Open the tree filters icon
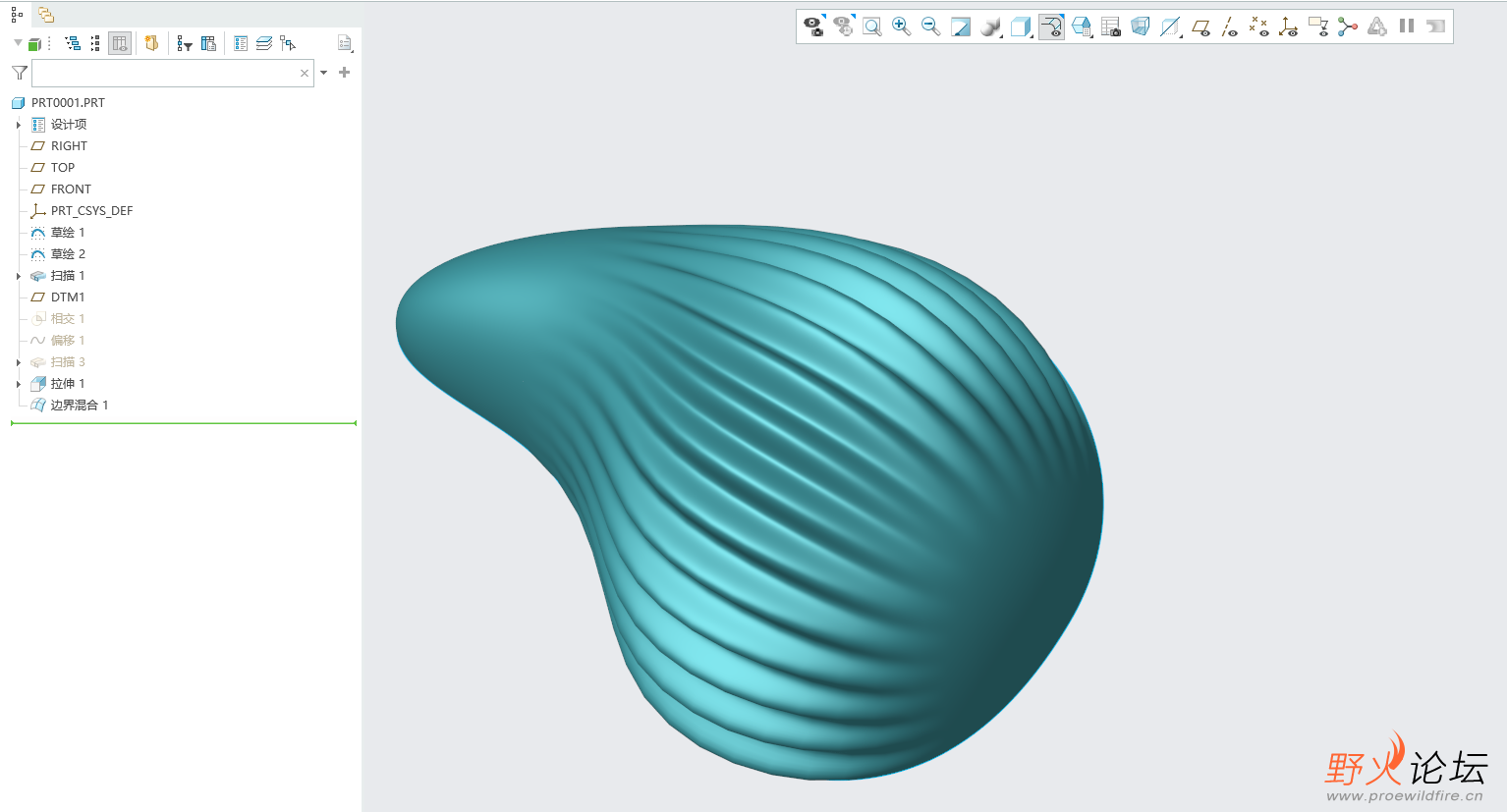Screen dimensions: 1507x812 point(185,43)
